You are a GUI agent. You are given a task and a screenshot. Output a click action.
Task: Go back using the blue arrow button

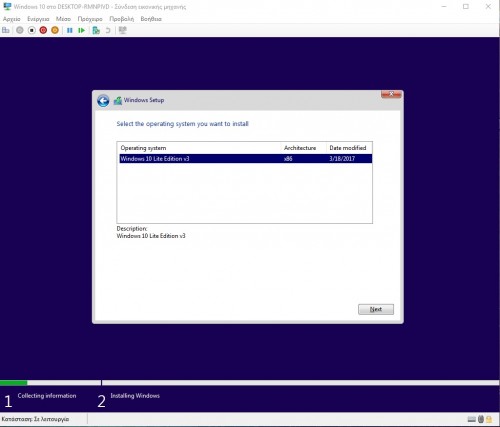[103, 100]
